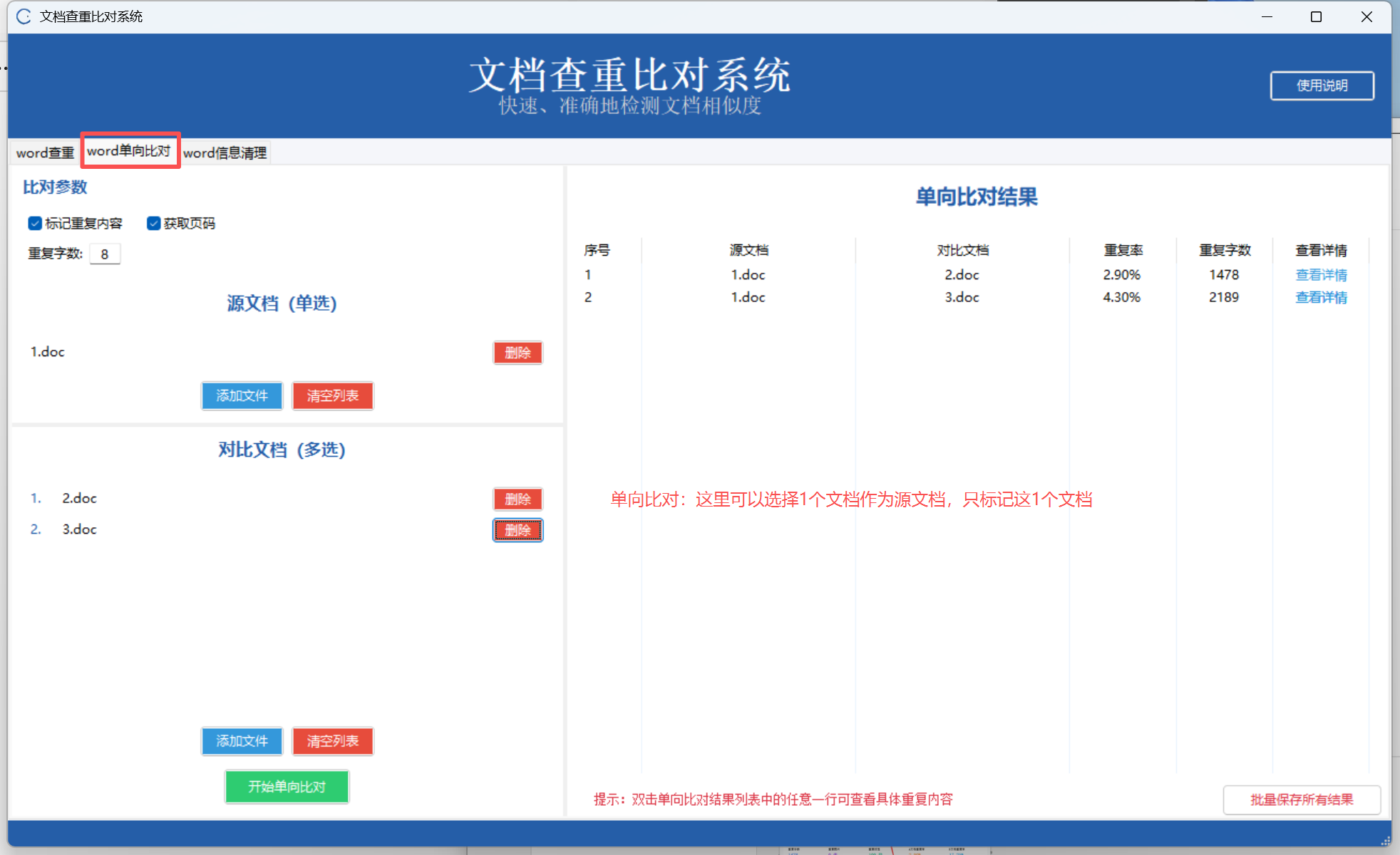Add a file to the 对比文档 list
1400x855 pixels.
pyautogui.click(x=242, y=741)
